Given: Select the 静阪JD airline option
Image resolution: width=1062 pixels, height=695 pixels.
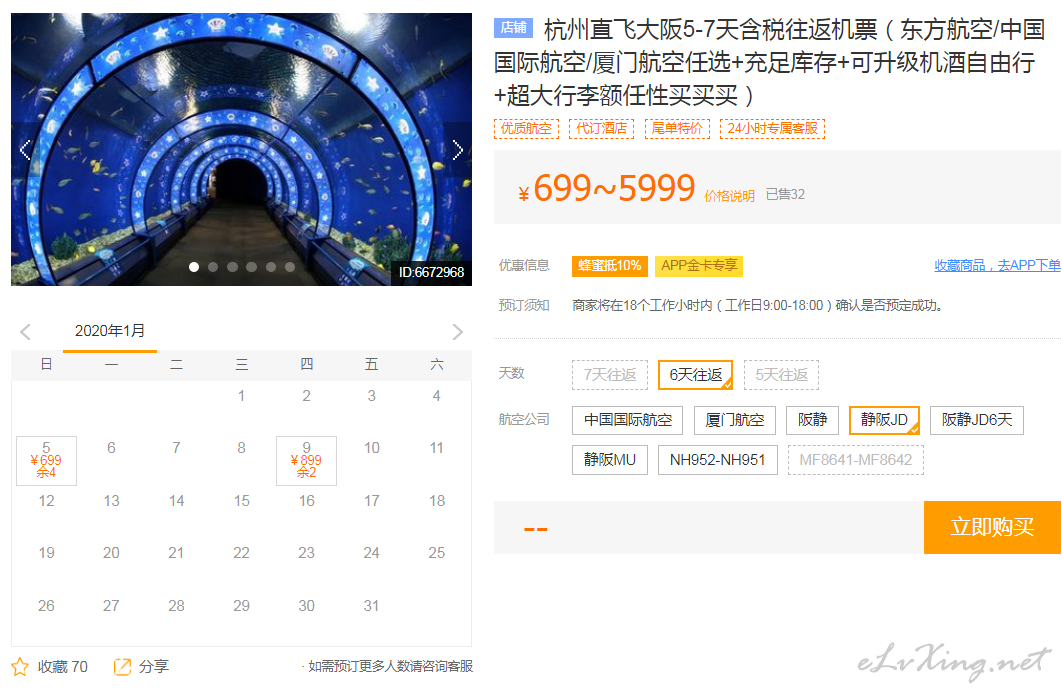Looking at the screenshot, I should (885, 420).
